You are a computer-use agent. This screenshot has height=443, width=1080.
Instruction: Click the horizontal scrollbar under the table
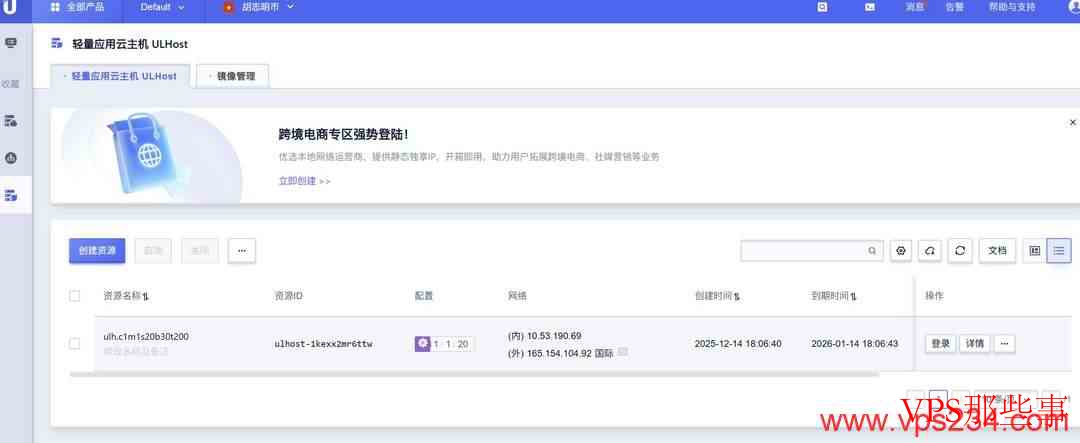point(475,374)
